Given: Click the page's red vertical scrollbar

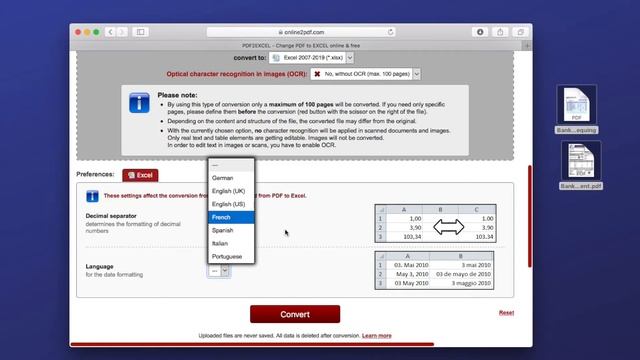Looking at the screenshot, I should tap(530, 216).
